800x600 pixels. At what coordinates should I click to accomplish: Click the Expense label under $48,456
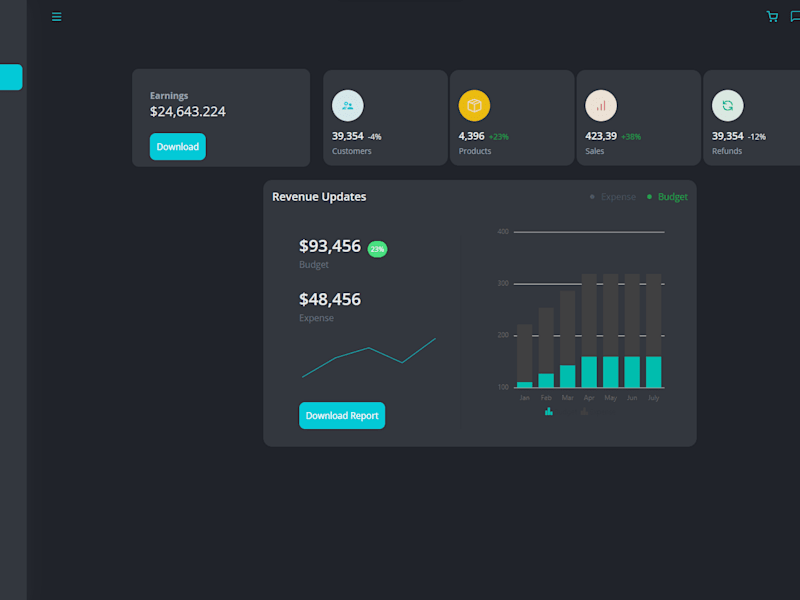(316, 318)
